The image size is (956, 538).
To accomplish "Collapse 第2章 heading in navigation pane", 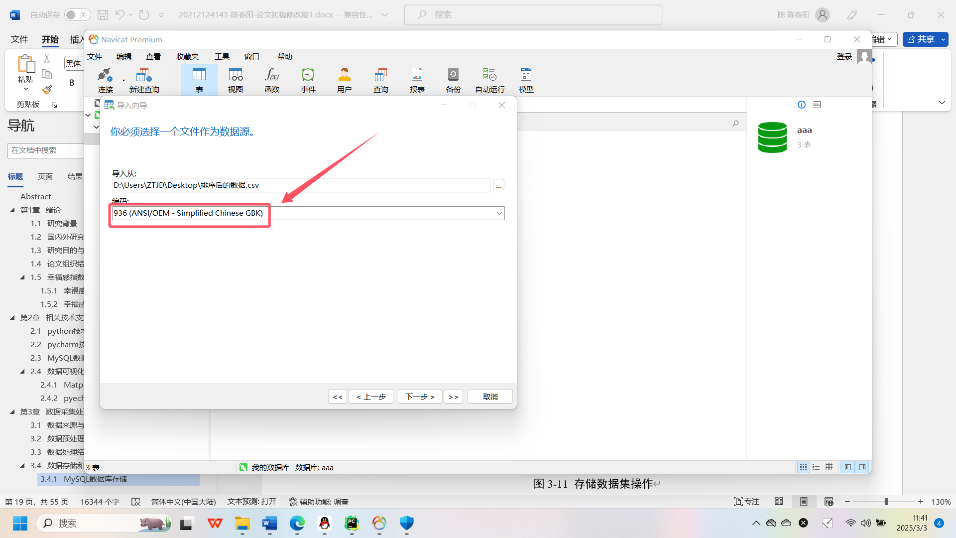I will pyautogui.click(x=12, y=317).
